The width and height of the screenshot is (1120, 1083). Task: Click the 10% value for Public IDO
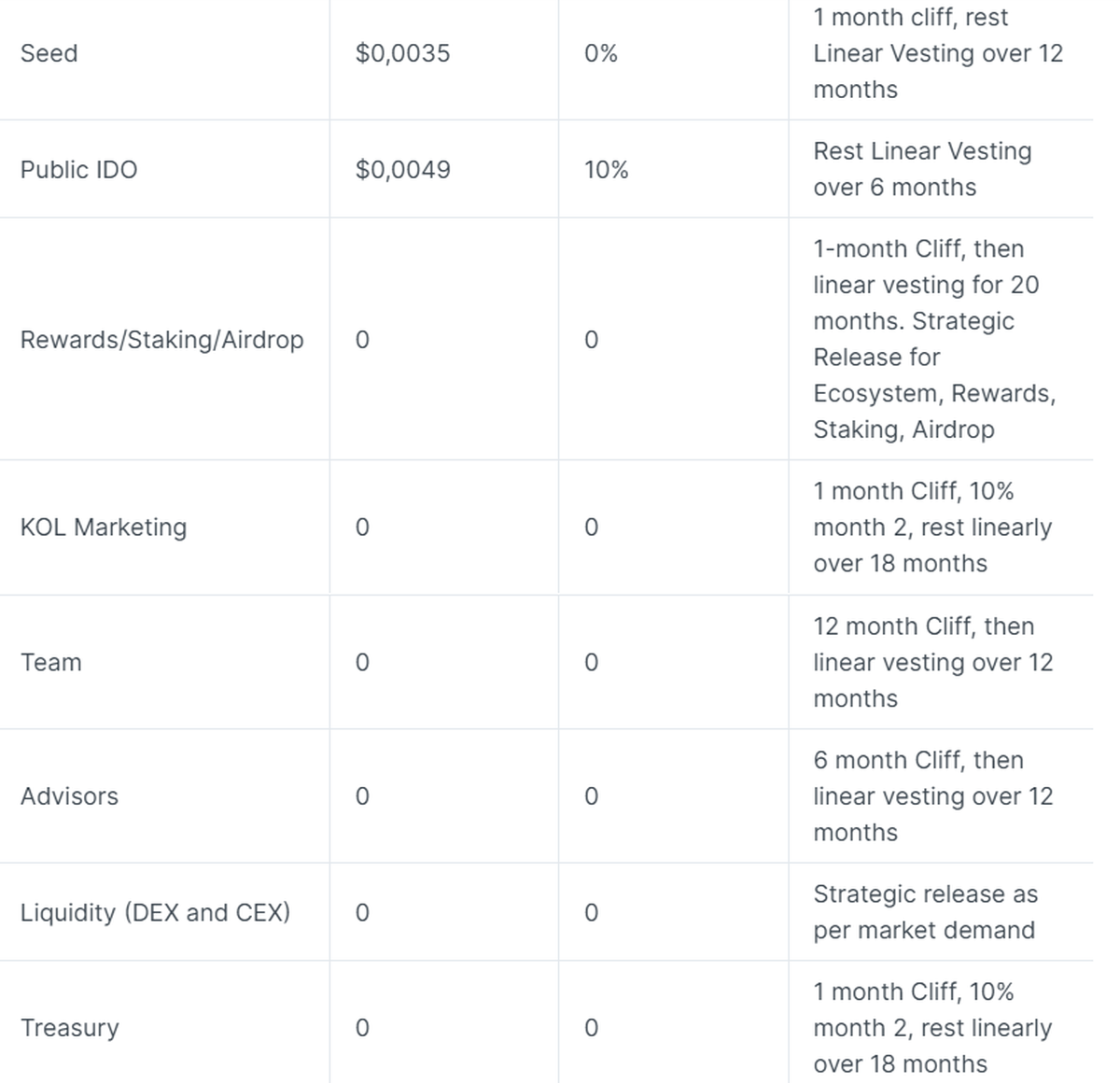(607, 169)
